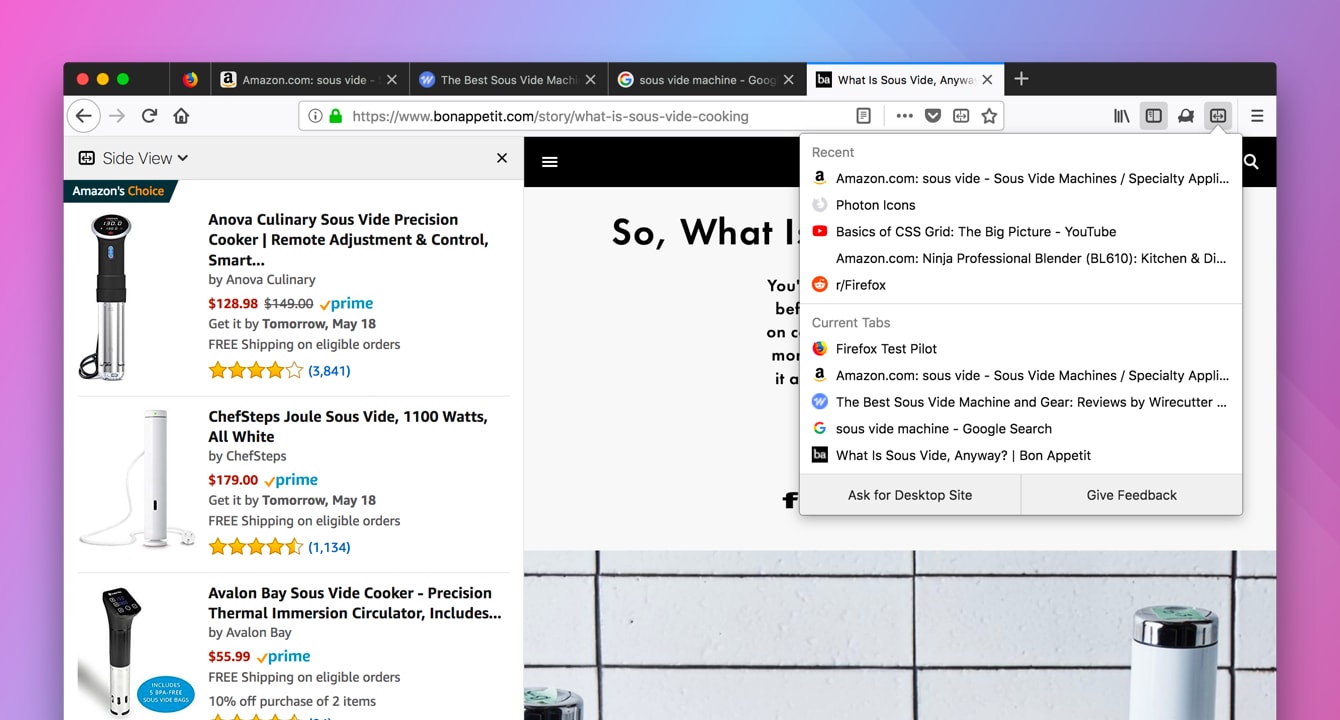Click the Test Pilot toolbar icon
The width and height of the screenshot is (1340, 720).
(x=1186, y=116)
